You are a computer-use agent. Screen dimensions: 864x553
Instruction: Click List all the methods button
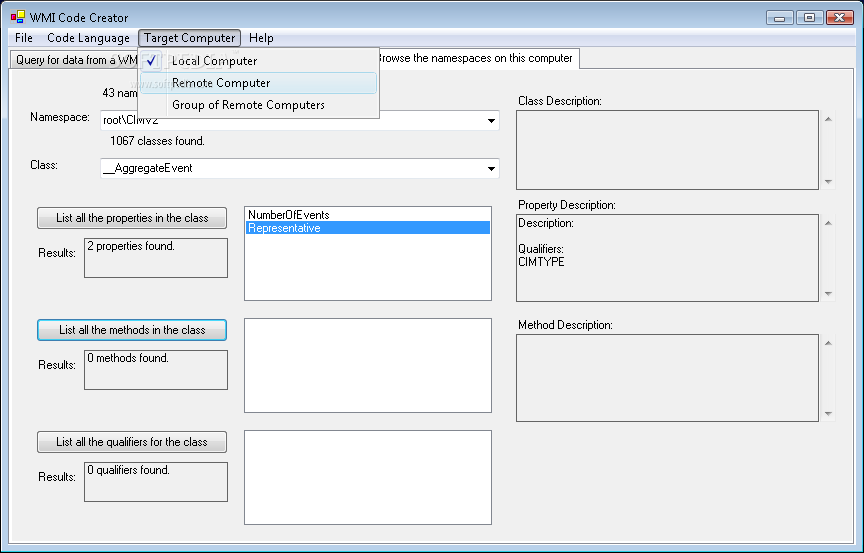click(132, 330)
